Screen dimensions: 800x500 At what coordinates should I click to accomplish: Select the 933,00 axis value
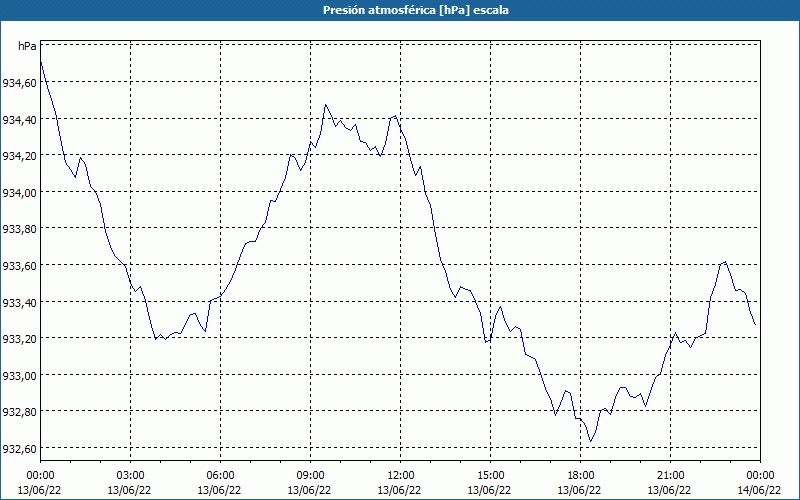click(19, 376)
